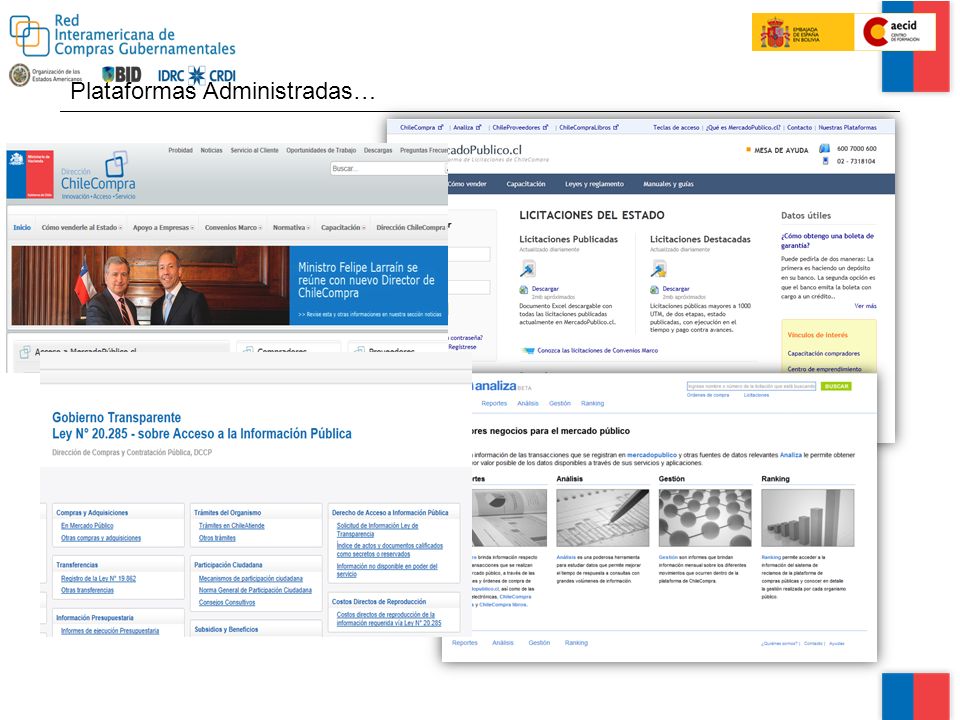Screen dimensions: 960x720
Task: Open the Capacitación compradores link
Action: pyautogui.click(x=823, y=353)
